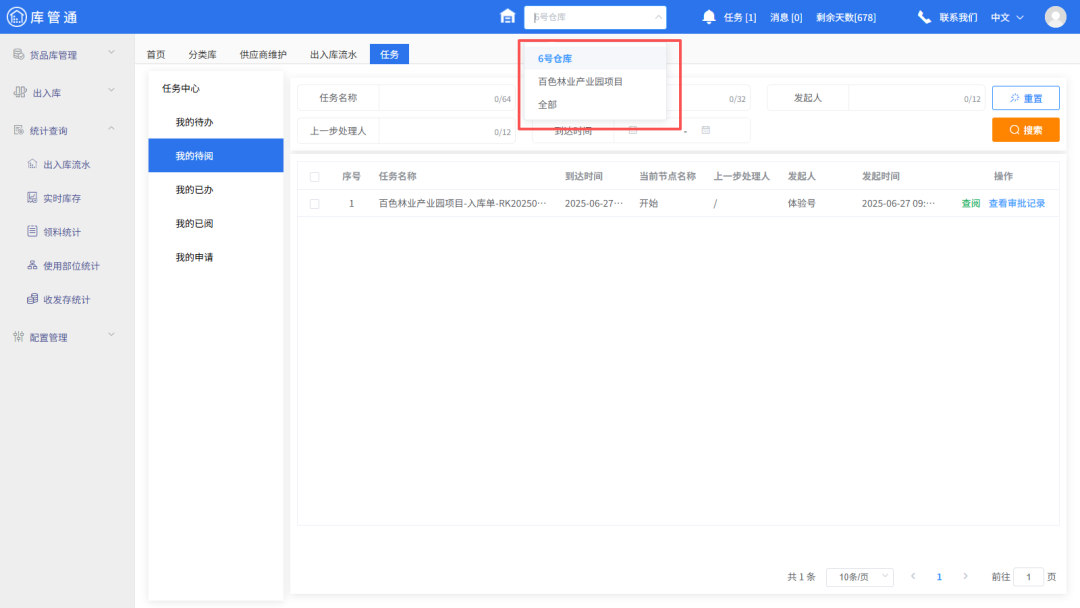
Task: Click the 实时库存 sidebar item text
Action: point(62,198)
